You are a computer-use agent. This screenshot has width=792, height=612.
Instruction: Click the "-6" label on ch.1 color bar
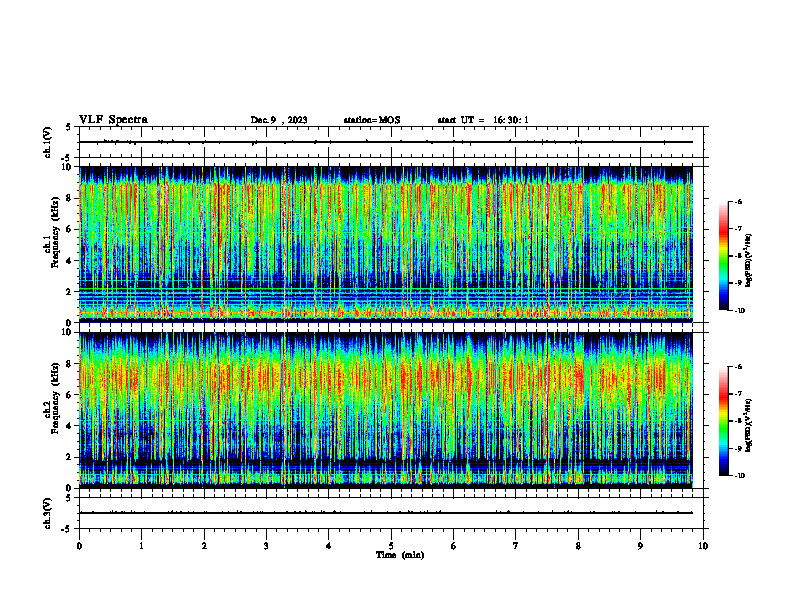click(738, 202)
